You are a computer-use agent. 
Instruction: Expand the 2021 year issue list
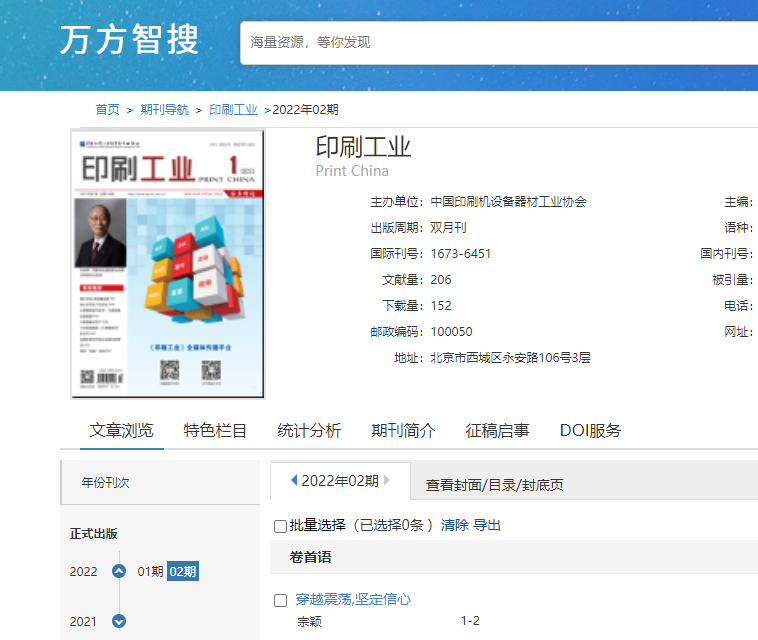[119, 621]
